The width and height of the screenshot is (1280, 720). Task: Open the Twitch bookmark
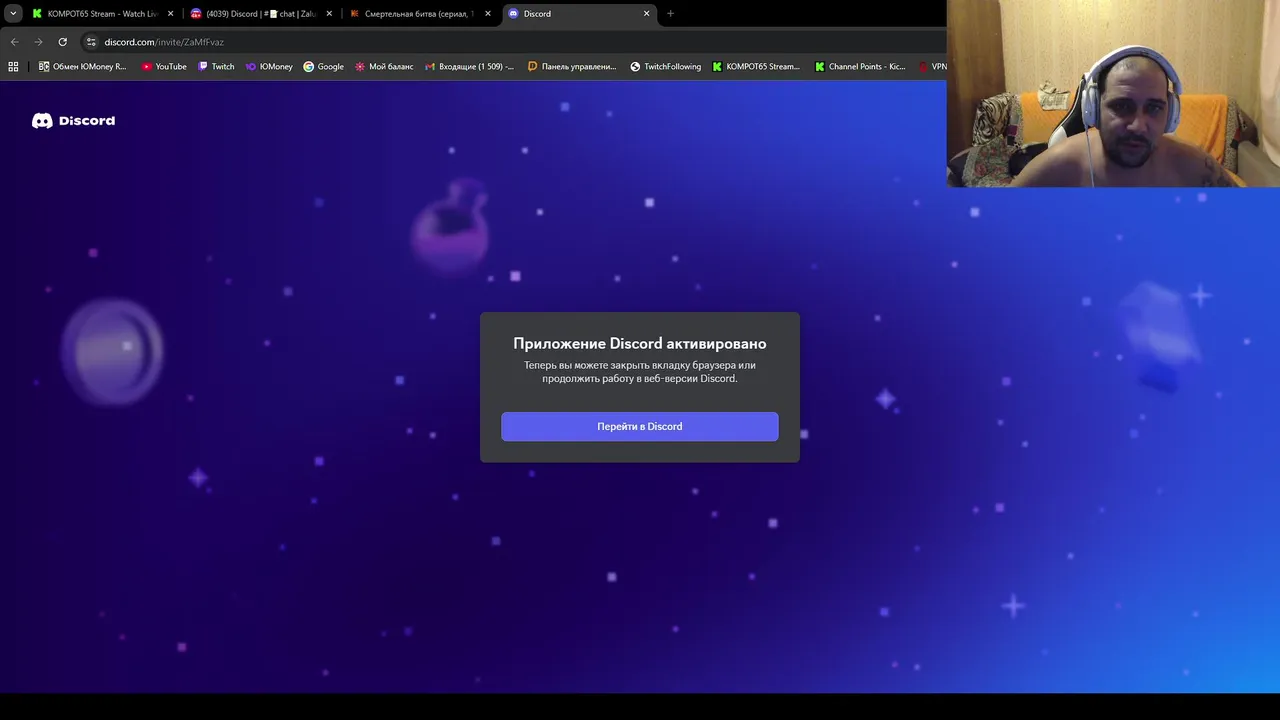pyautogui.click(x=216, y=67)
